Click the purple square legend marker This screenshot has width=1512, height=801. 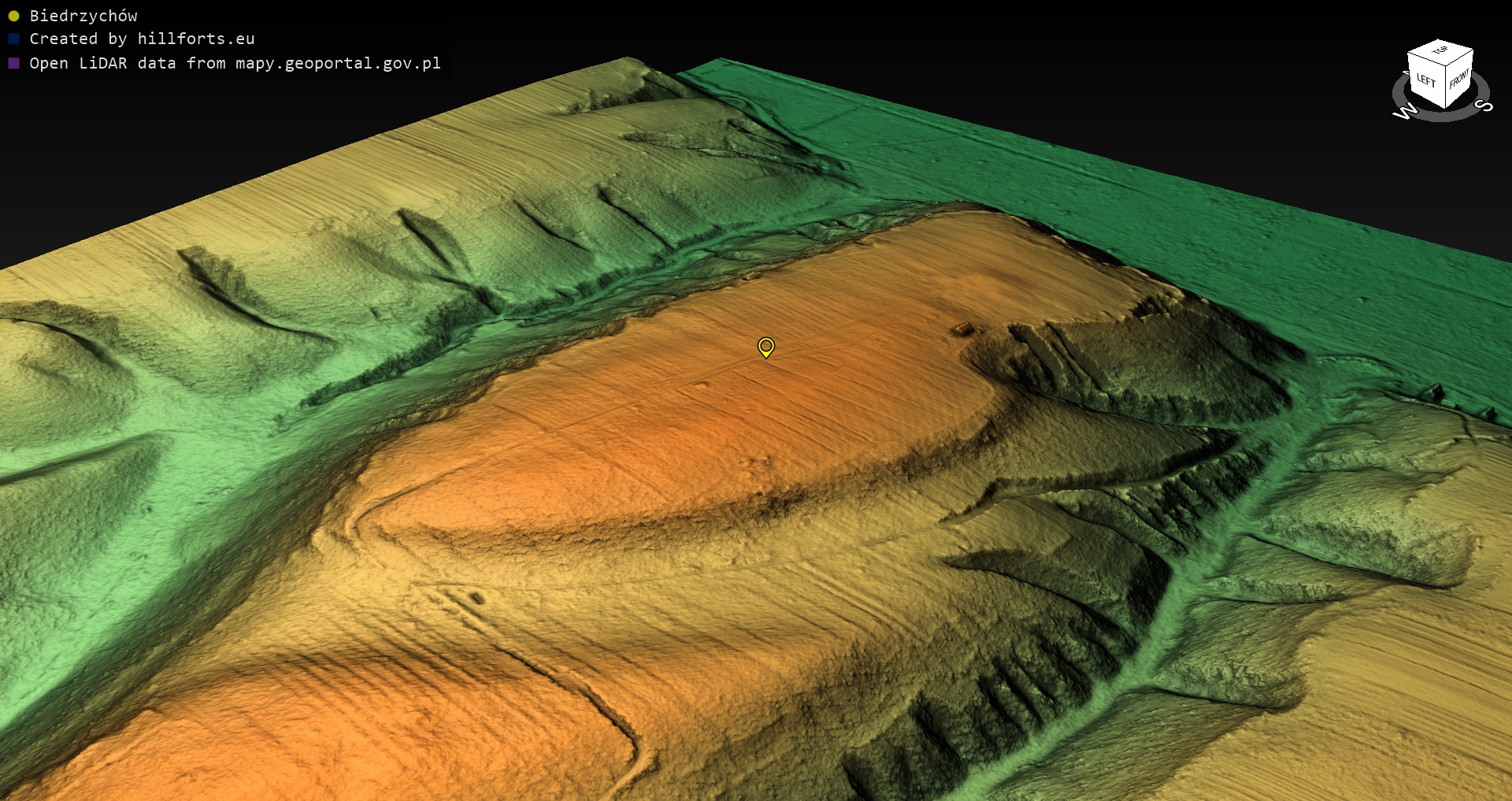click(x=13, y=63)
